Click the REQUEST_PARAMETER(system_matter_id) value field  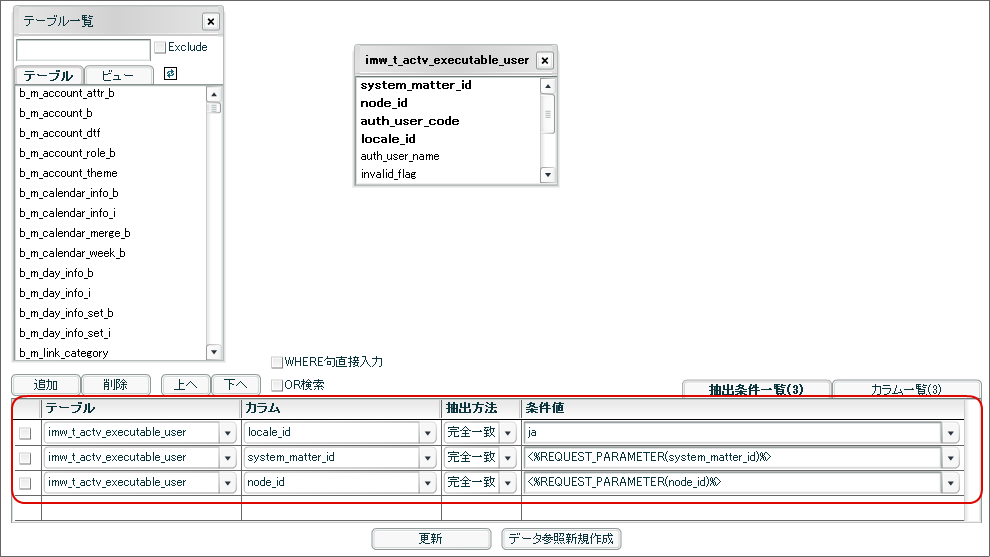(732, 458)
